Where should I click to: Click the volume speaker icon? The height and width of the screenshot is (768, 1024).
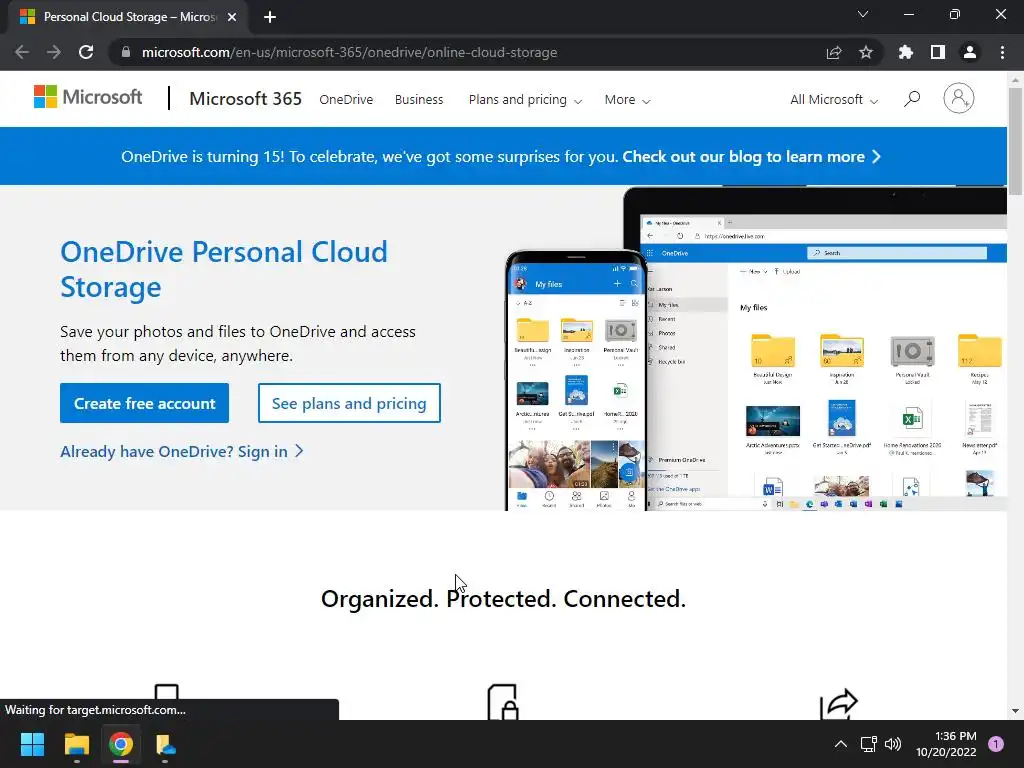pyautogui.click(x=892, y=744)
